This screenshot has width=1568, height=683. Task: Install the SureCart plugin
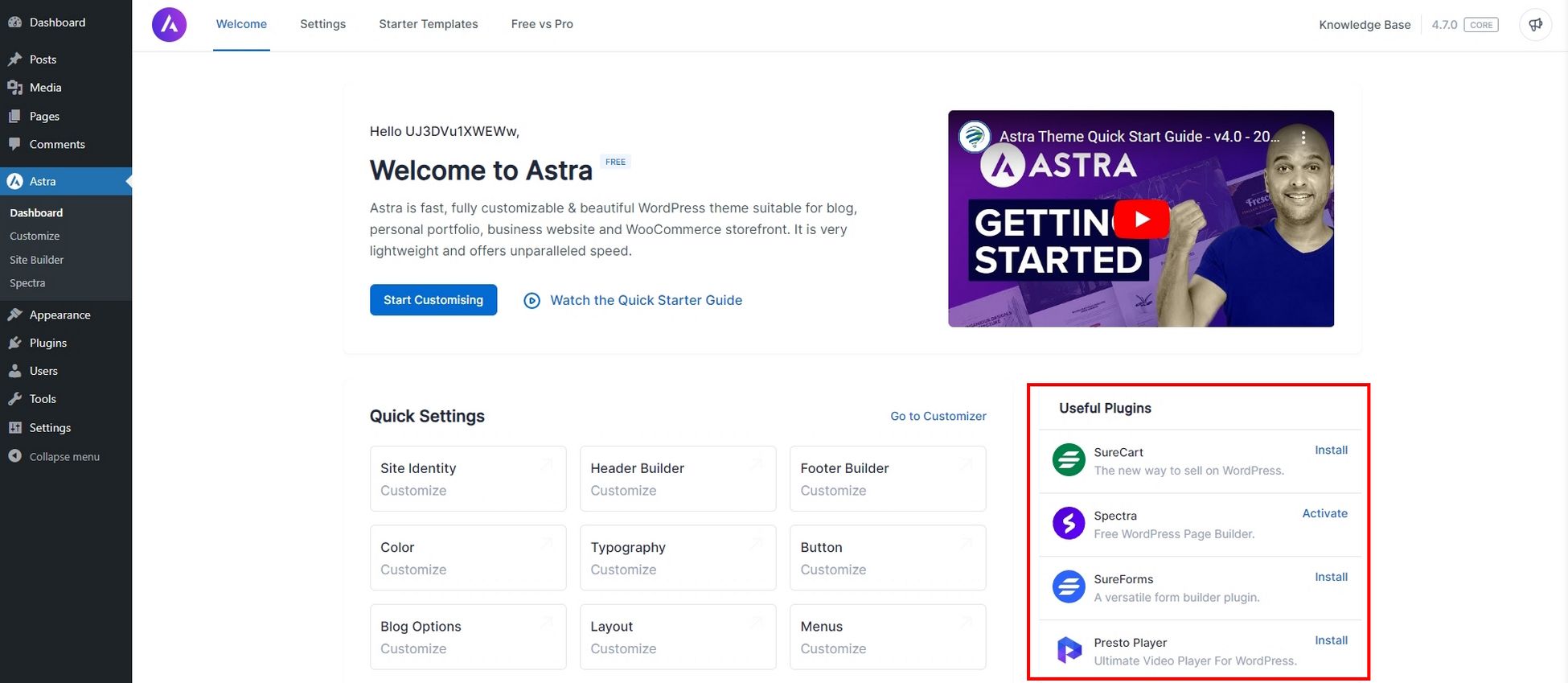(1331, 451)
